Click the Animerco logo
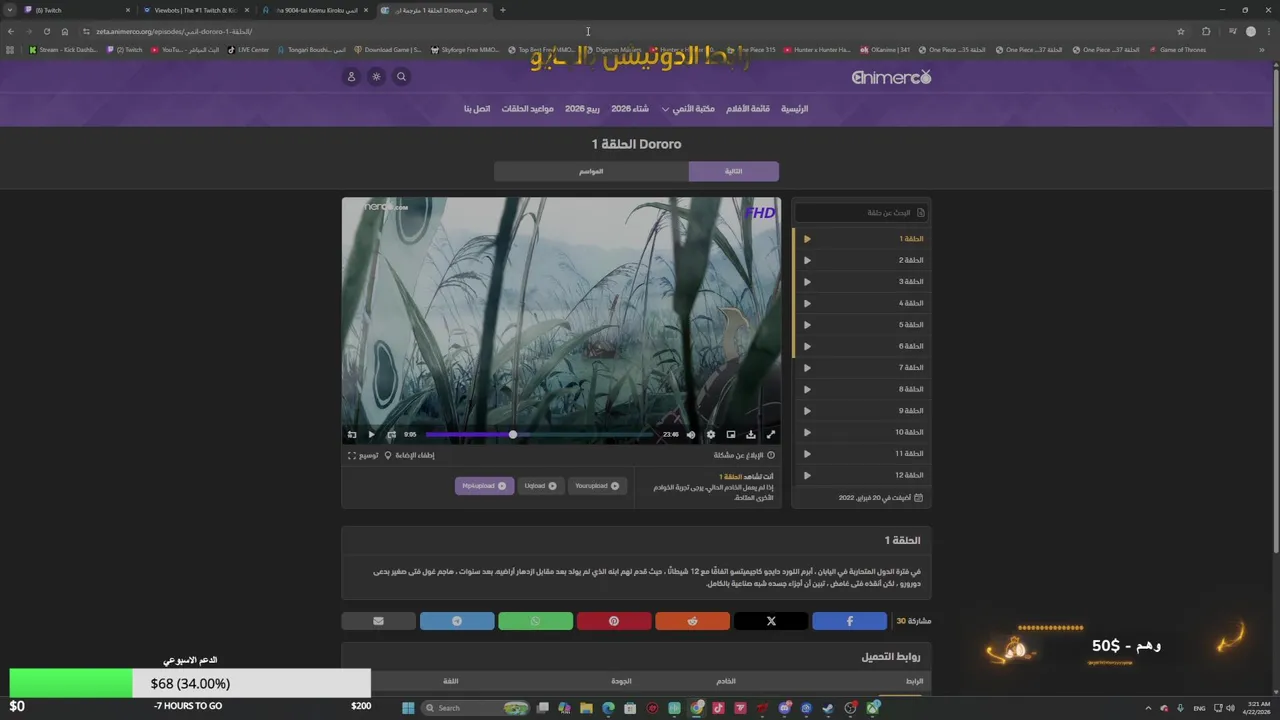The width and height of the screenshot is (1280, 720). pos(891,77)
